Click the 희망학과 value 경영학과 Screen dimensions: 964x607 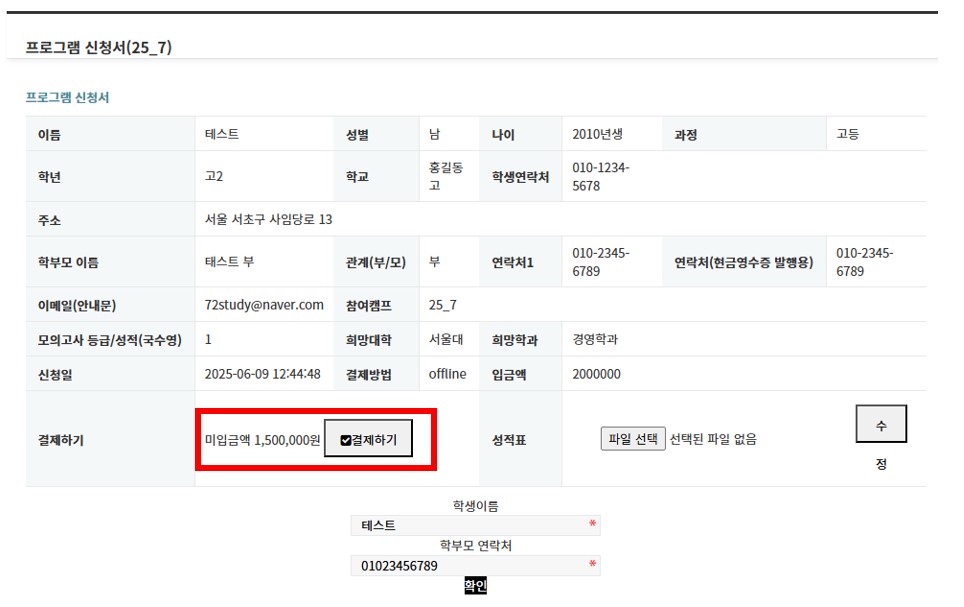pos(595,339)
